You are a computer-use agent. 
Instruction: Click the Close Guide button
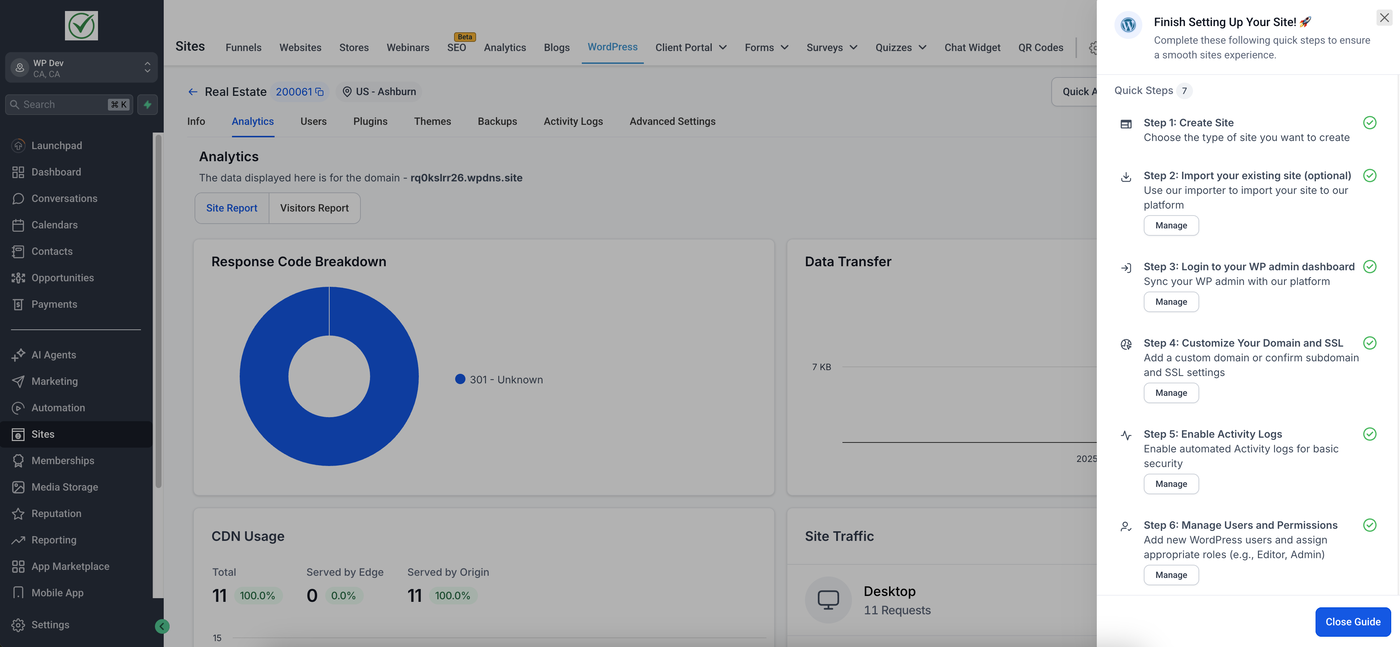[x=1352, y=622]
